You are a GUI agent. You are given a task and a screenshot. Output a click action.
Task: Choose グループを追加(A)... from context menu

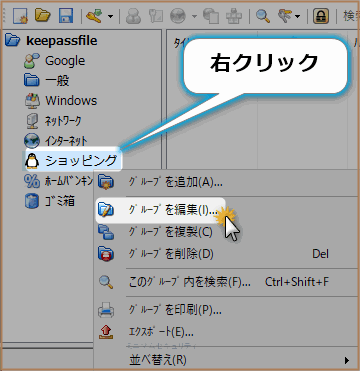(x=227, y=182)
